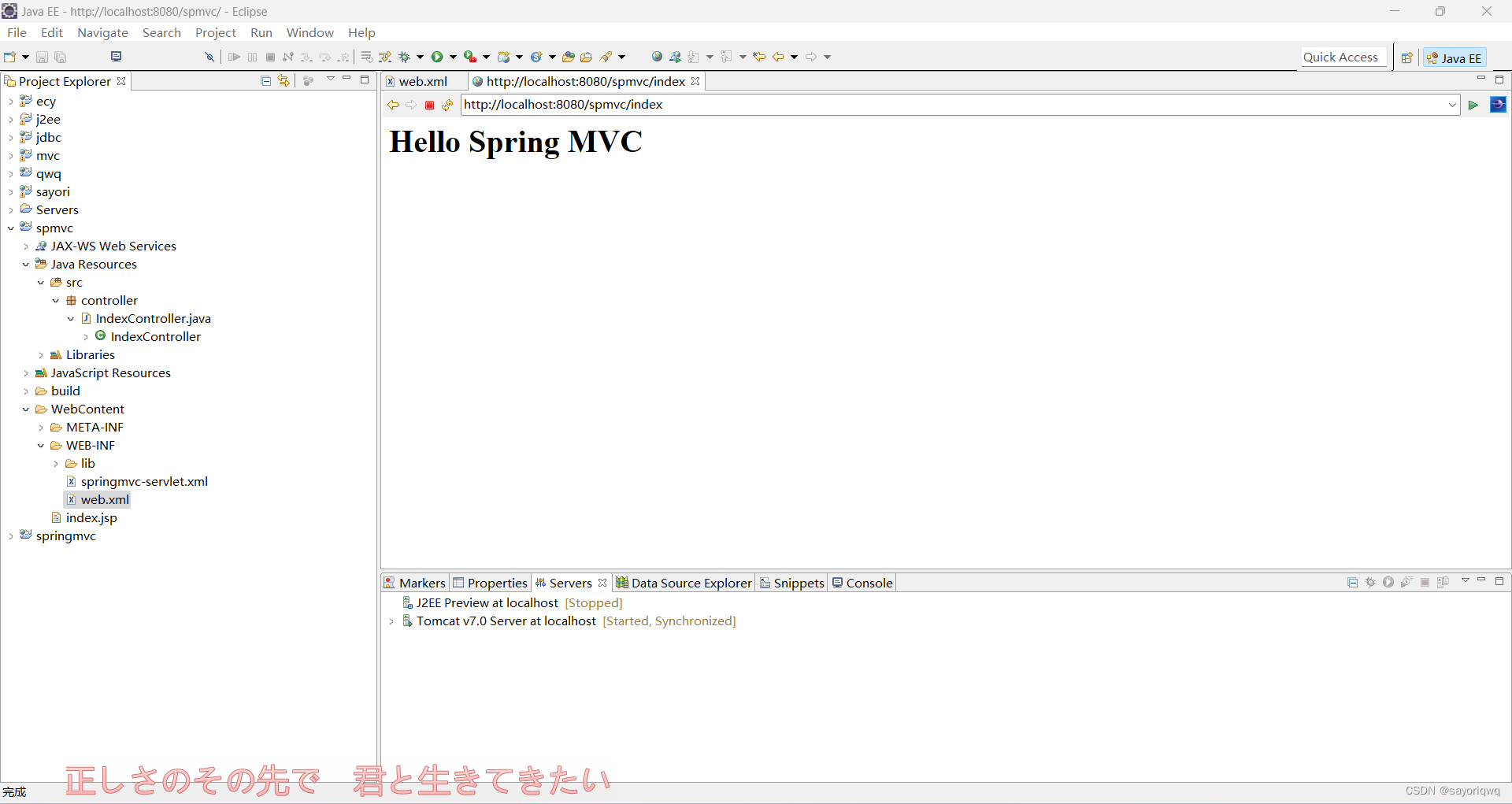Collapse All in Project Explorer toolbar
1512x804 pixels.
click(x=265, y=80)
